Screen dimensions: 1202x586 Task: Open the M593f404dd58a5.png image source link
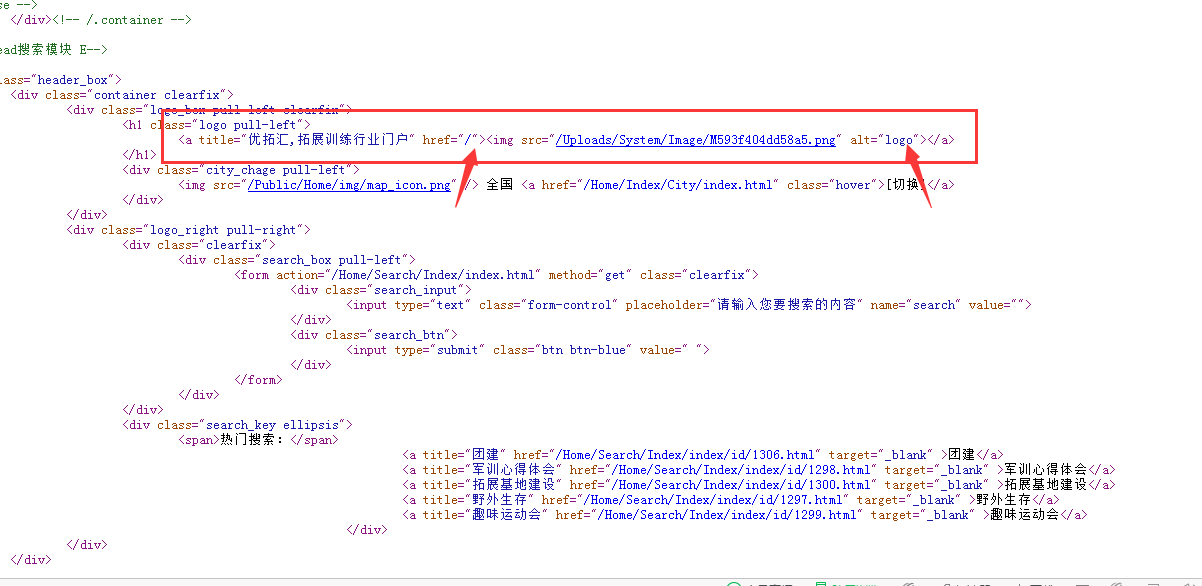tap(696, 140)
